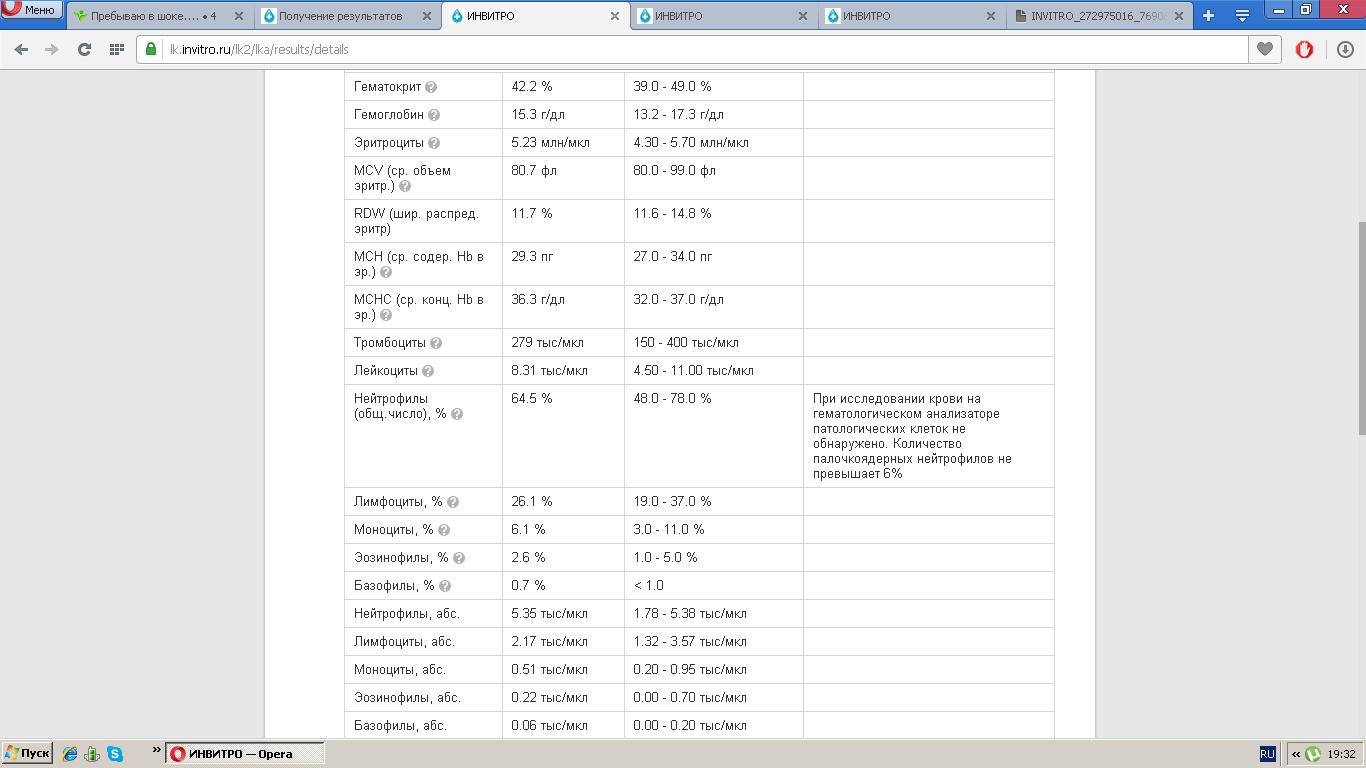Reload the page with the refresh icon
The width and height of the screenshot is (1366, 768).
pyautogui.click(x=84, y=49)
